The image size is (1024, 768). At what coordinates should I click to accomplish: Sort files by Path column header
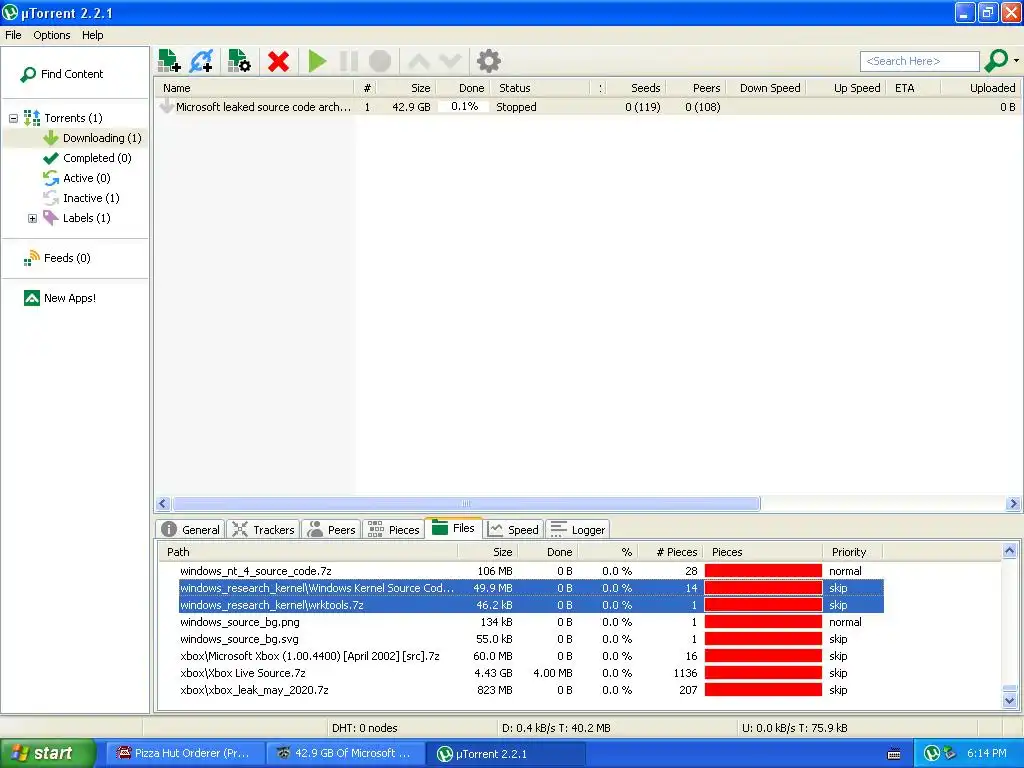pyautogui.click(x=308, y=552)
